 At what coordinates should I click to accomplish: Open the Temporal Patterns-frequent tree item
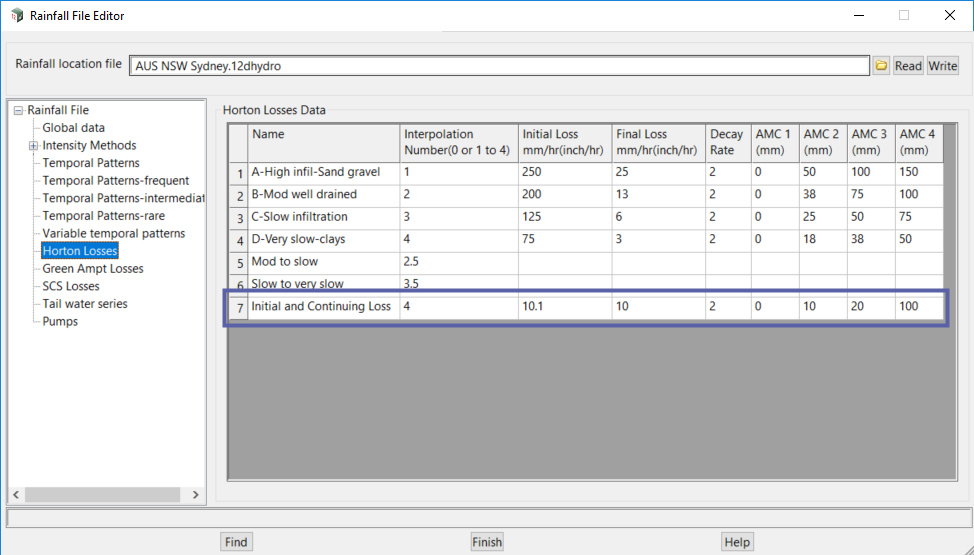115,181
